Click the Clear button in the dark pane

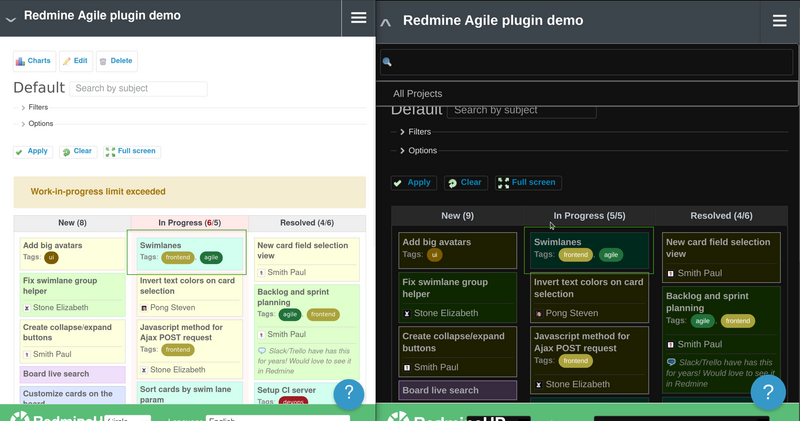click(466, 183)
